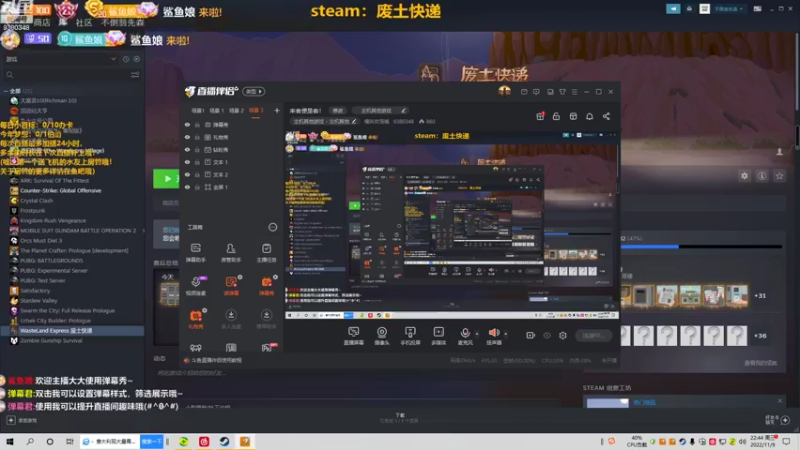Toggle visibility of 钻粉秀 layer
The image size is (800, 450).
tap(187, 149)
